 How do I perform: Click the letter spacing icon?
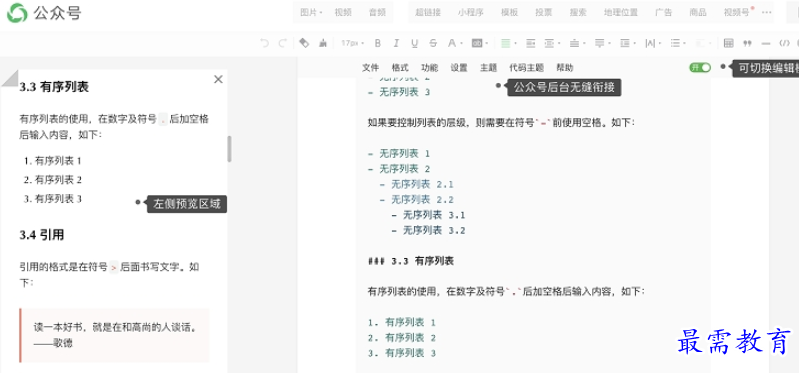(x=650, y=43)
